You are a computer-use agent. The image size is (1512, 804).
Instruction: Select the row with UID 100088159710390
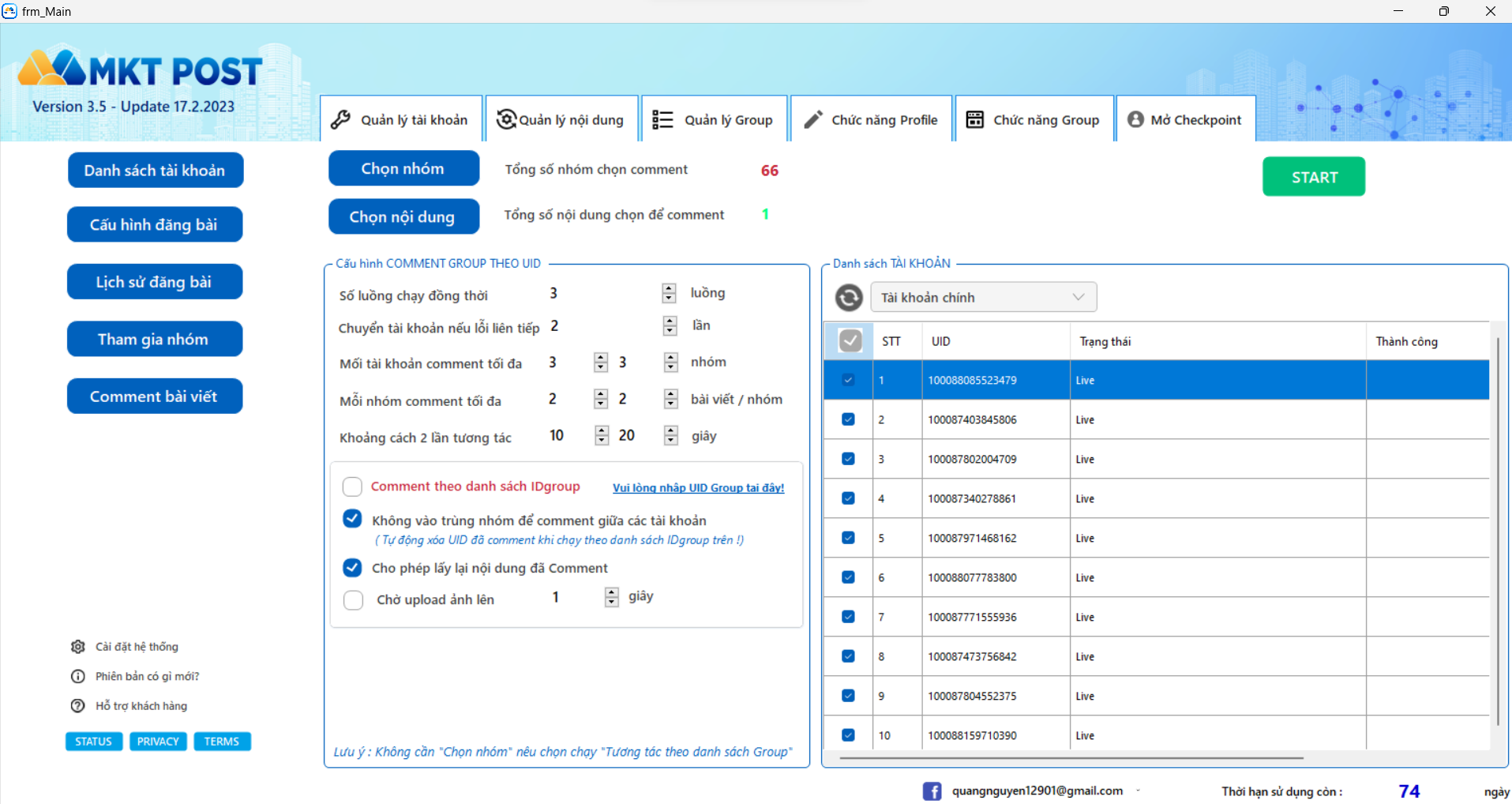click(1156, 735)
